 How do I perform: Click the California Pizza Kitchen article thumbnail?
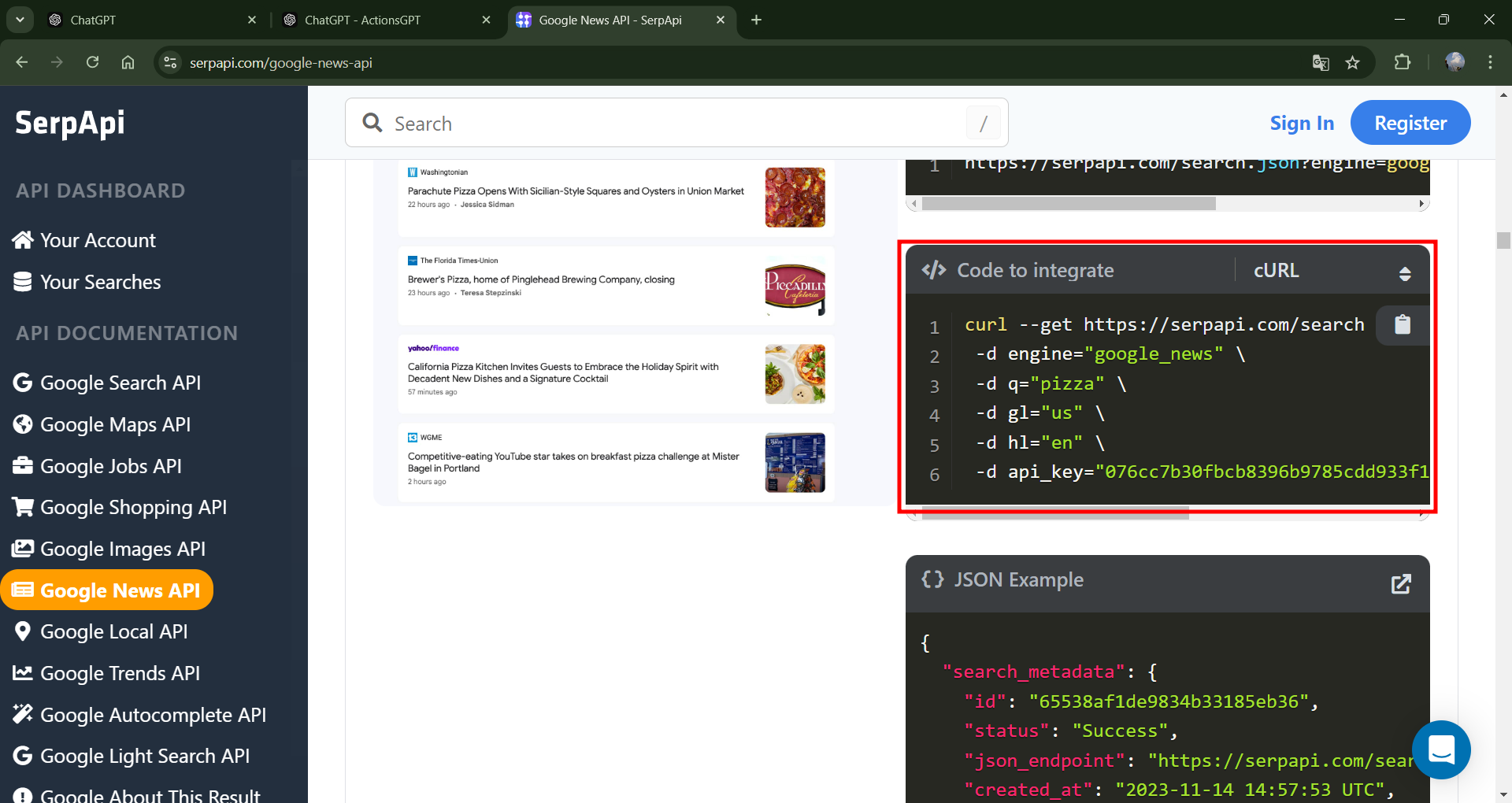coord(795,374)
